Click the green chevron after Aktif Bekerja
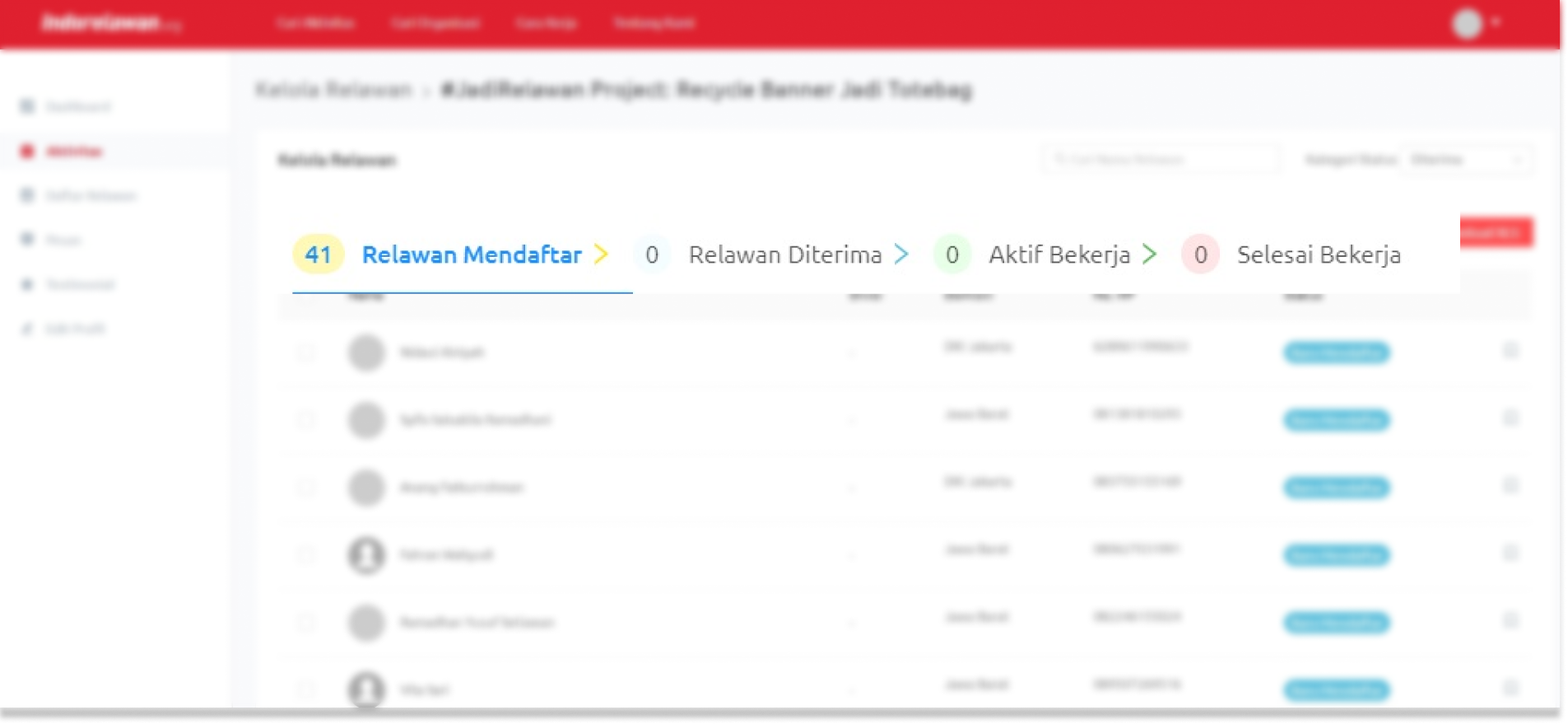The width and height of the screenshot is (1568, 724). 1150,255
